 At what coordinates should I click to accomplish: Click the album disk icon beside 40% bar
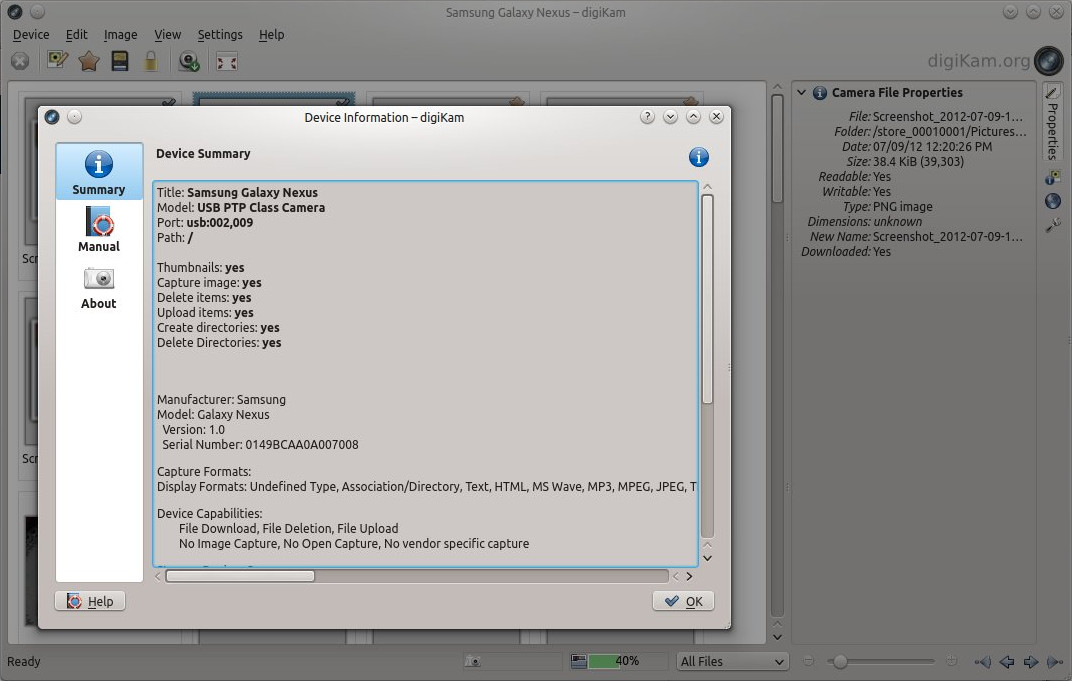tap(578, 661)
